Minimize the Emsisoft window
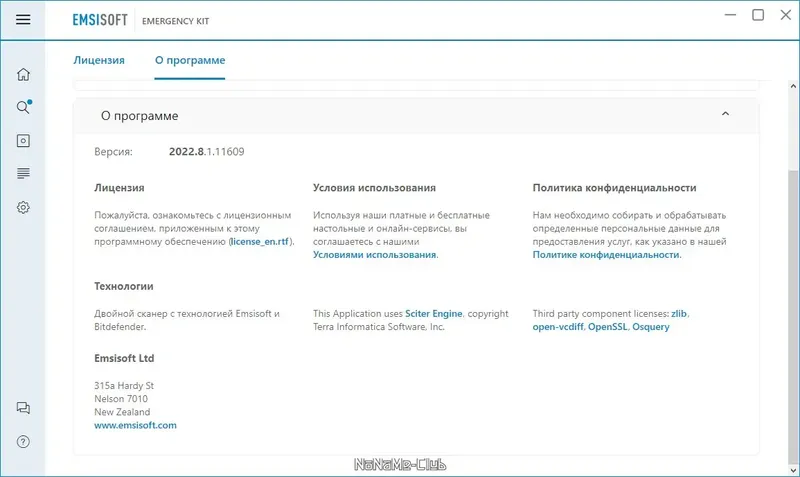This screenshot has height=477, width=800. 731,15
